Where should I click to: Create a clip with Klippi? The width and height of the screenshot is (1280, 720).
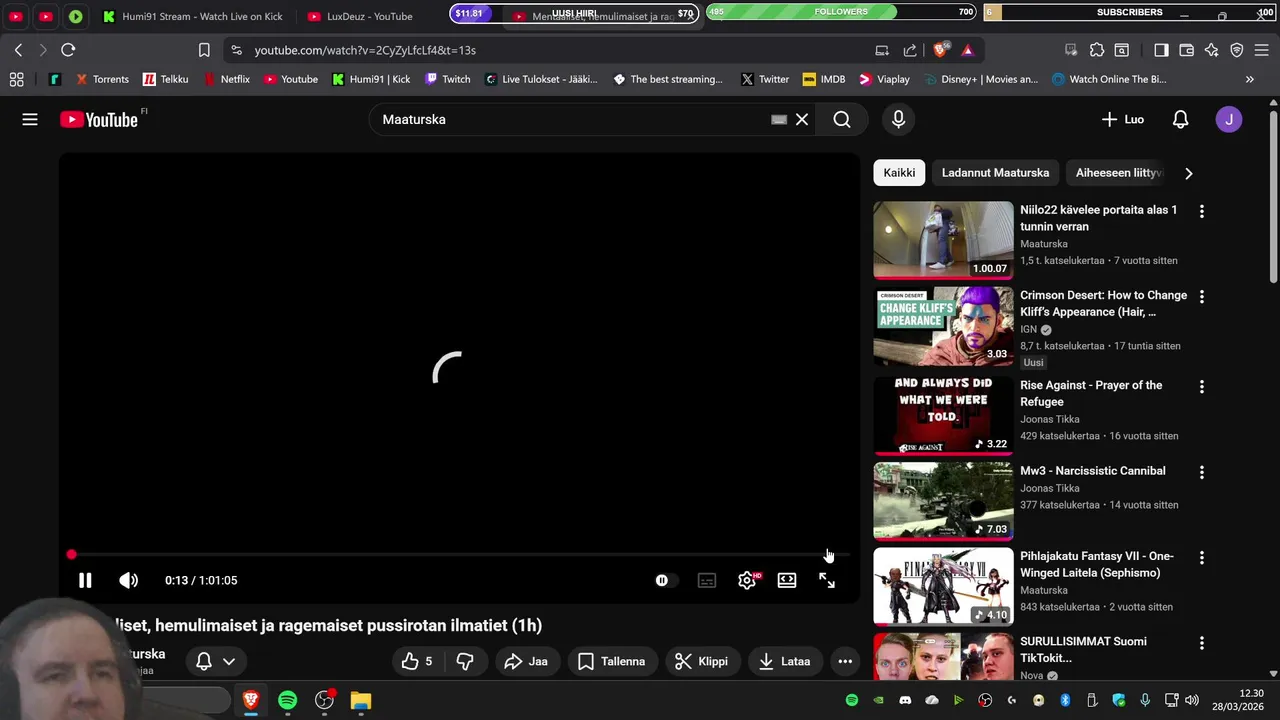click(701, 661)
